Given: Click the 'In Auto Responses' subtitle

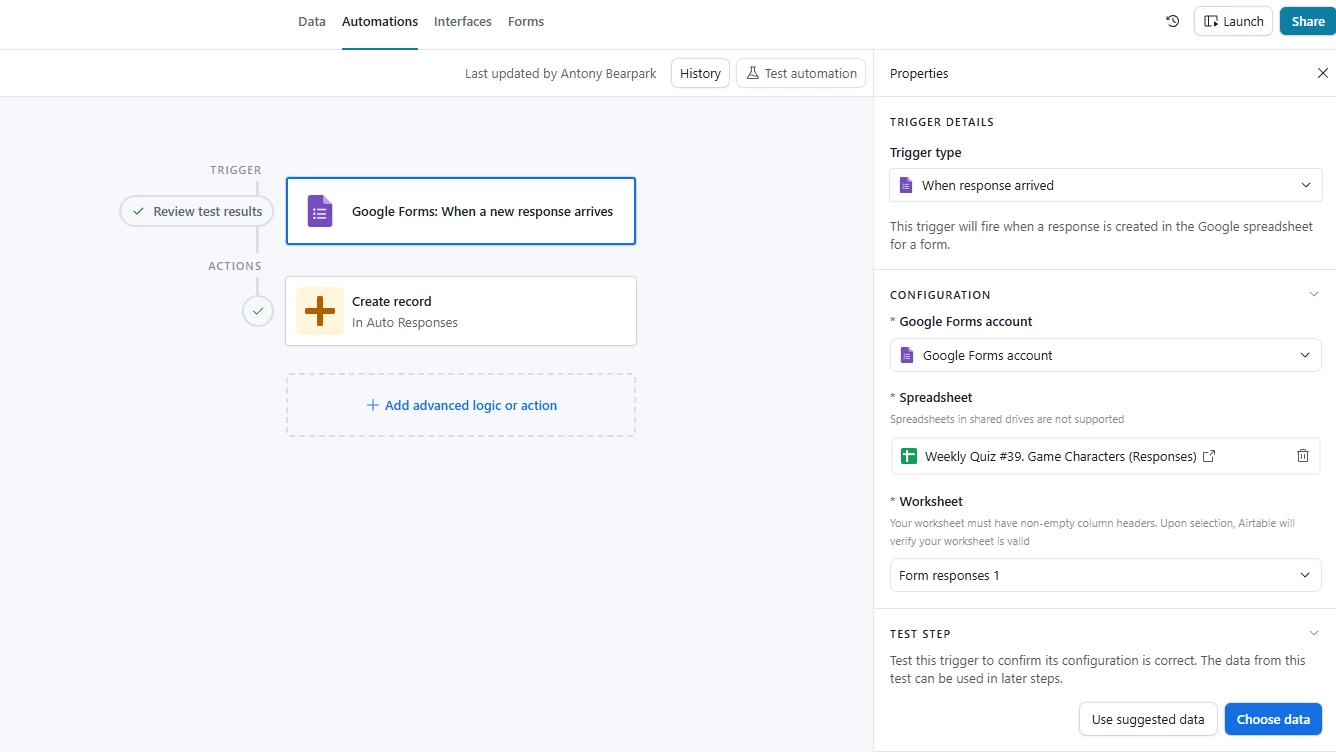Looking at the screenshot, I should [405, 322].
